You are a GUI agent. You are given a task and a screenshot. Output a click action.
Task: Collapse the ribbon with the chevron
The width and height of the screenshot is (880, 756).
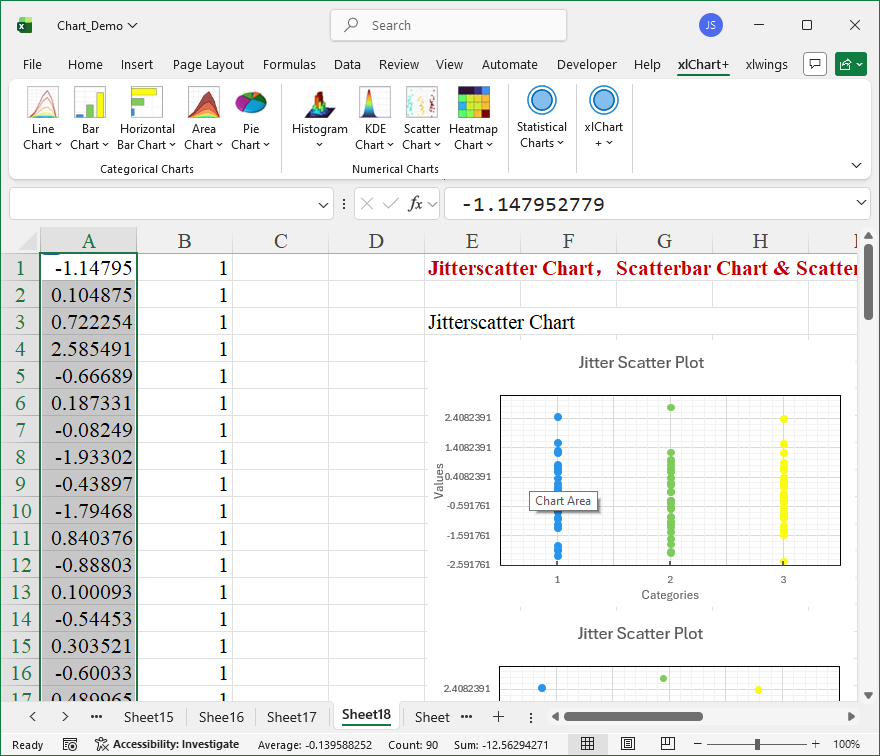[x=856, y=165]
